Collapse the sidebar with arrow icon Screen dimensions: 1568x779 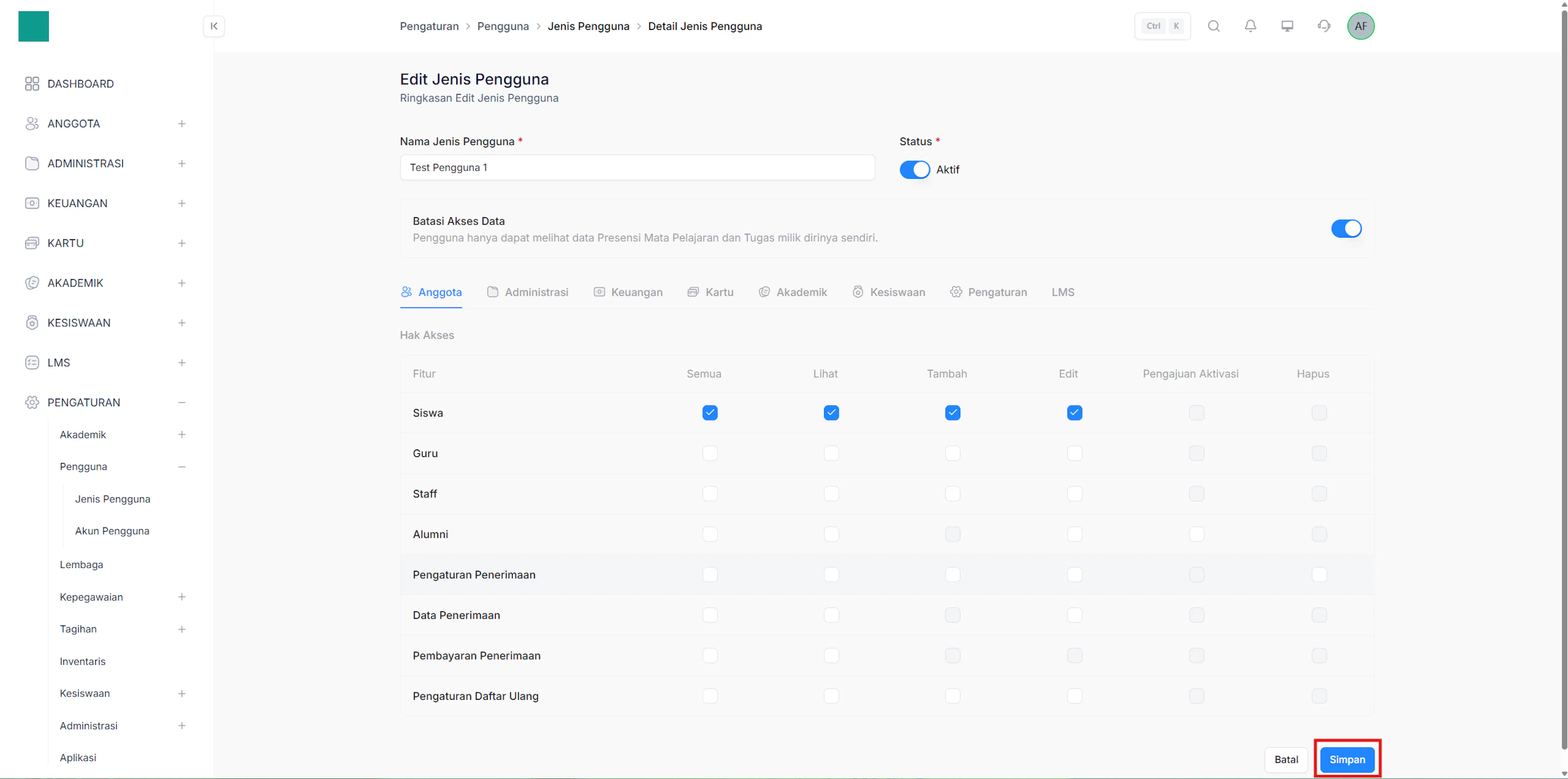pos(214,26)
